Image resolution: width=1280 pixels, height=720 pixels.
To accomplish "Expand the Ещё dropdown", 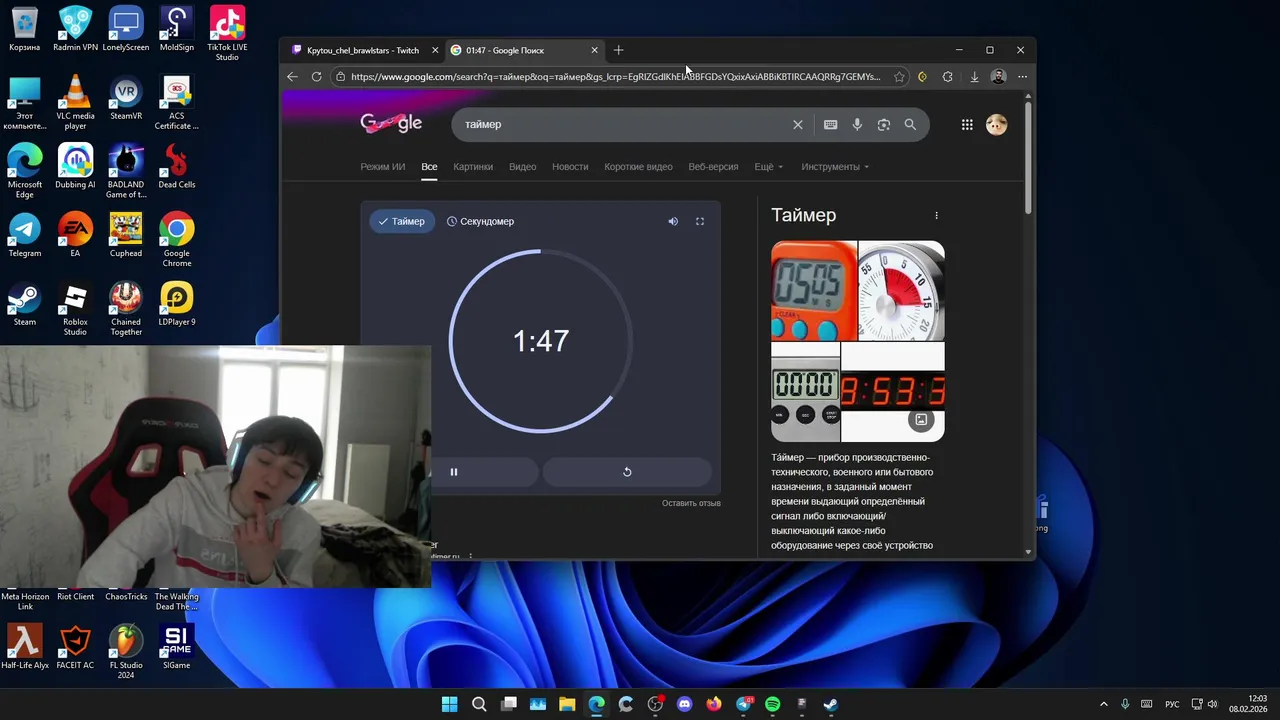I will pos(768,167).
